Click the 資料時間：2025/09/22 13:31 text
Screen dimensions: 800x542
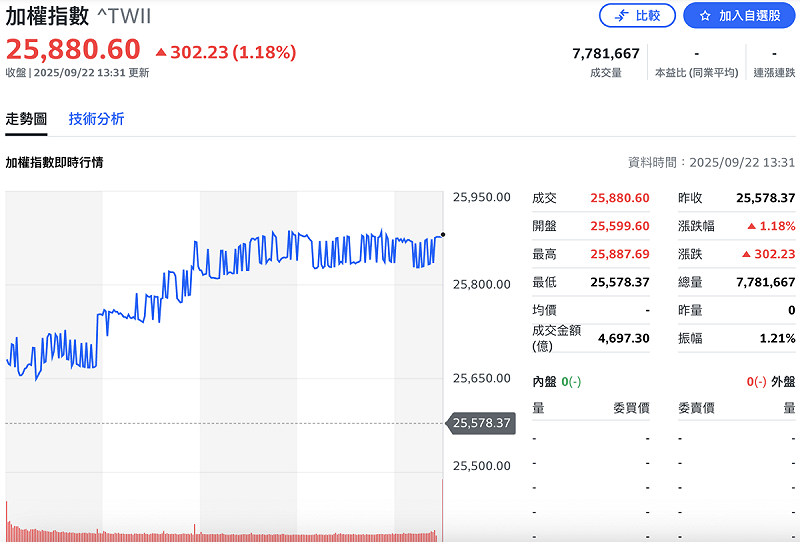point(711,162)
